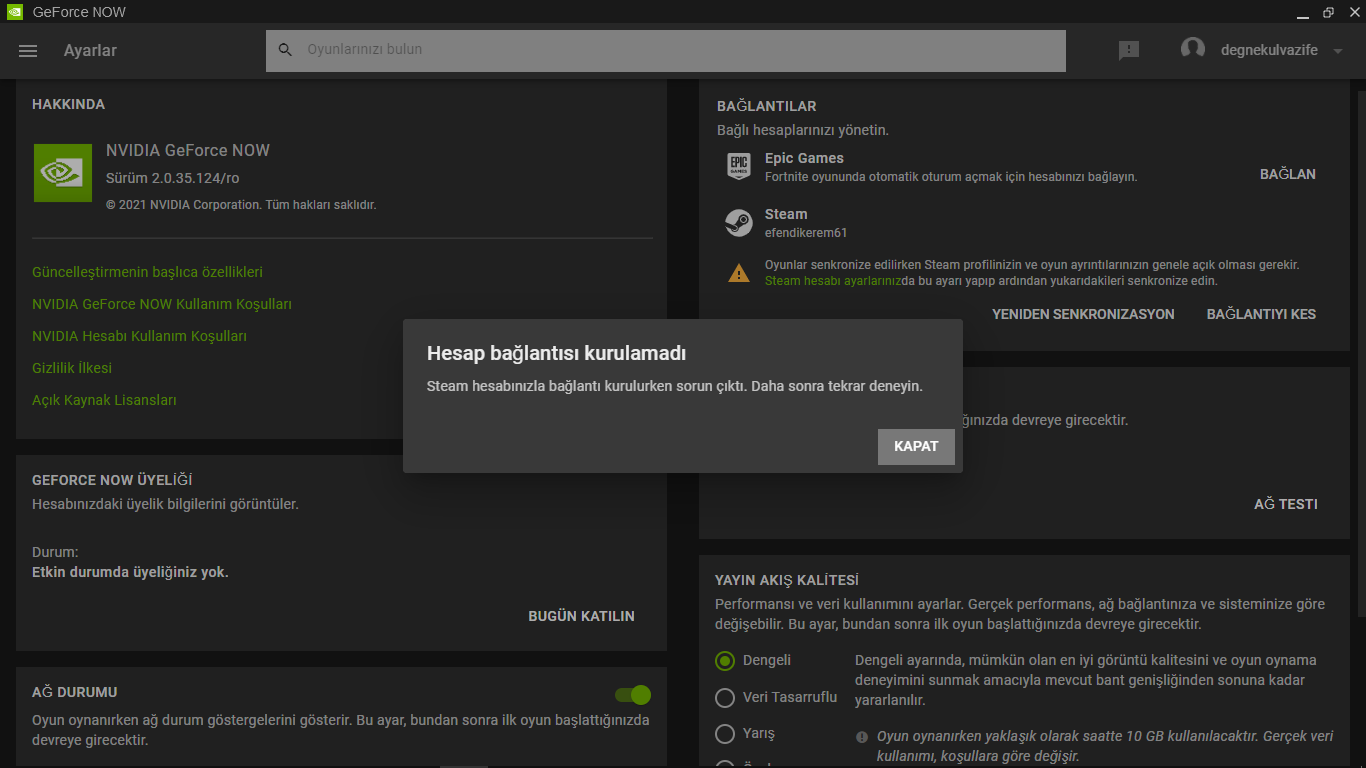Click the GeForce NOW title bar icon
The width and height of the screenshot is (1366, 768).
pyautogui.click(x=15, y=12)
